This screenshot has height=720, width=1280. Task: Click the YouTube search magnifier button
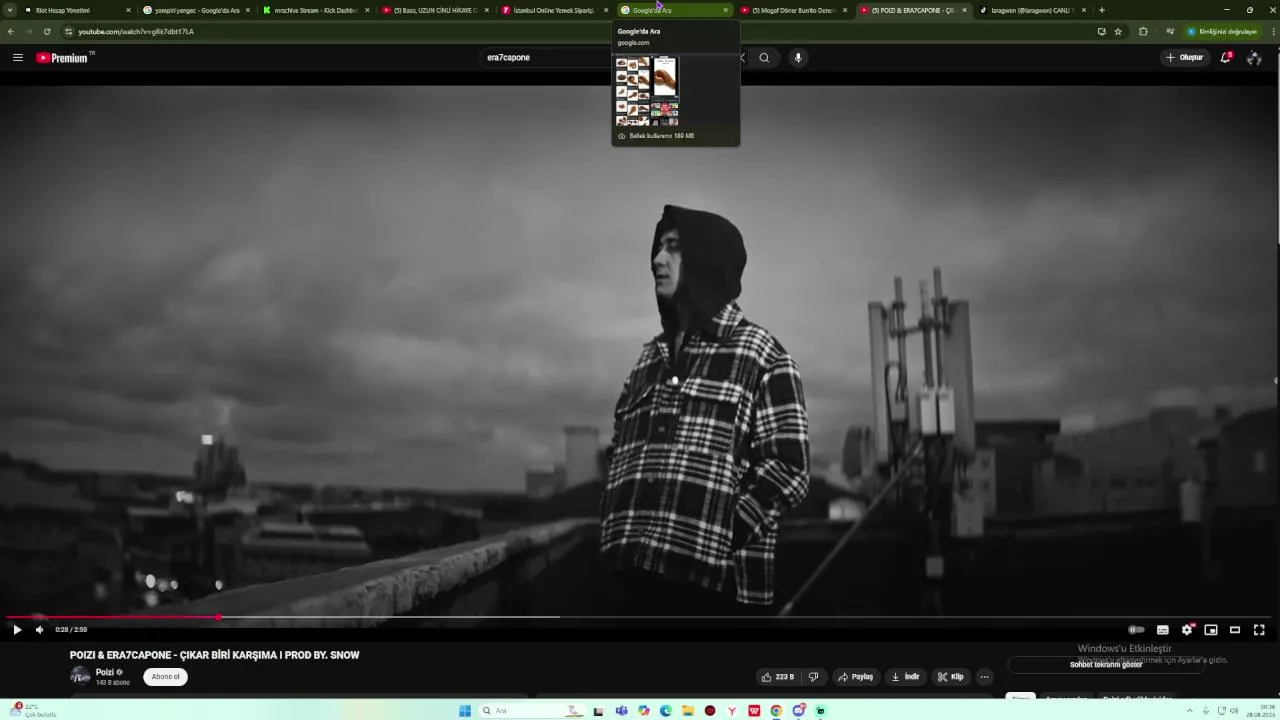click(x=764, y=57)
